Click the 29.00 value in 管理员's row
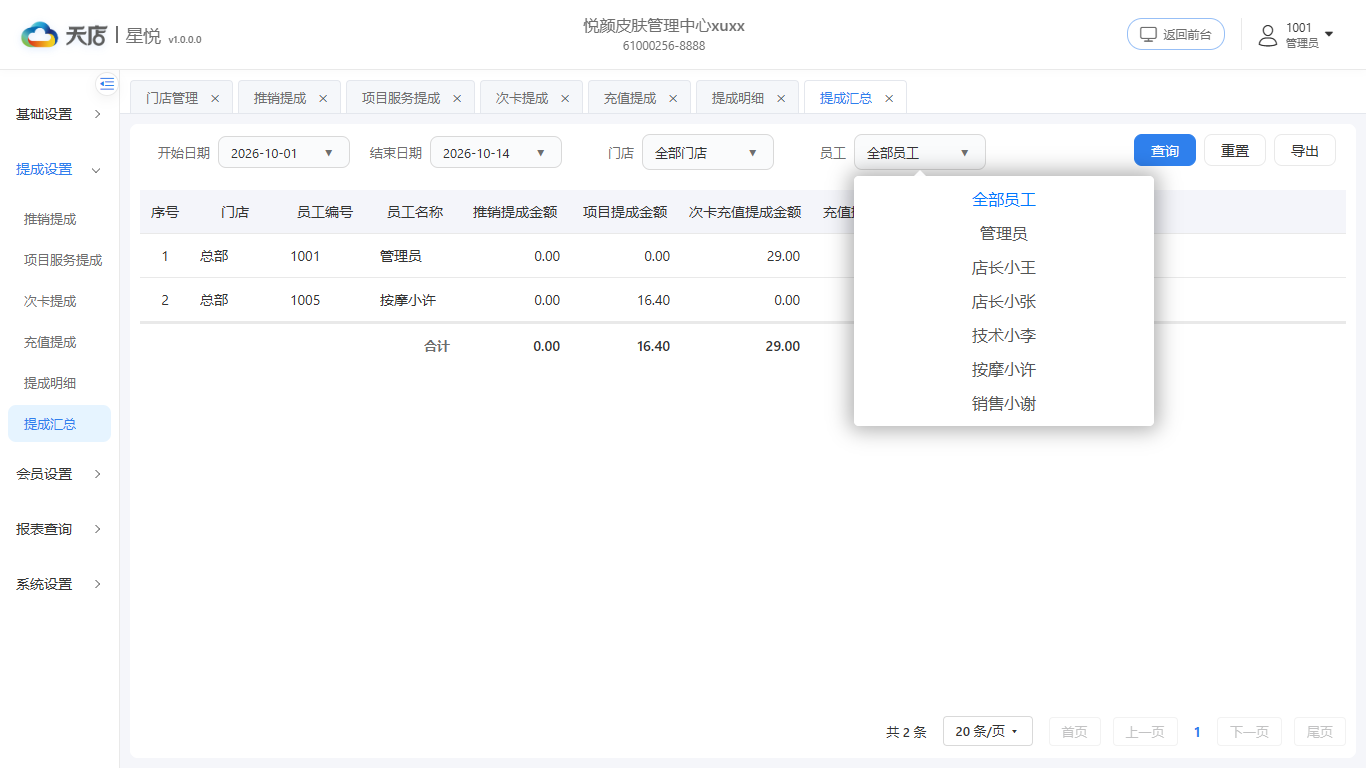Image resolution: width=1366 pixels, height=768 pixels. pos(783,256)
